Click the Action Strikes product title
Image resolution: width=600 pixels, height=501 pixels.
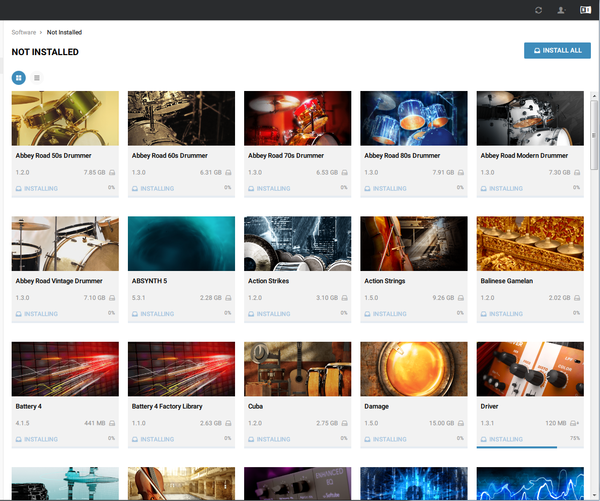coord(269,281)
